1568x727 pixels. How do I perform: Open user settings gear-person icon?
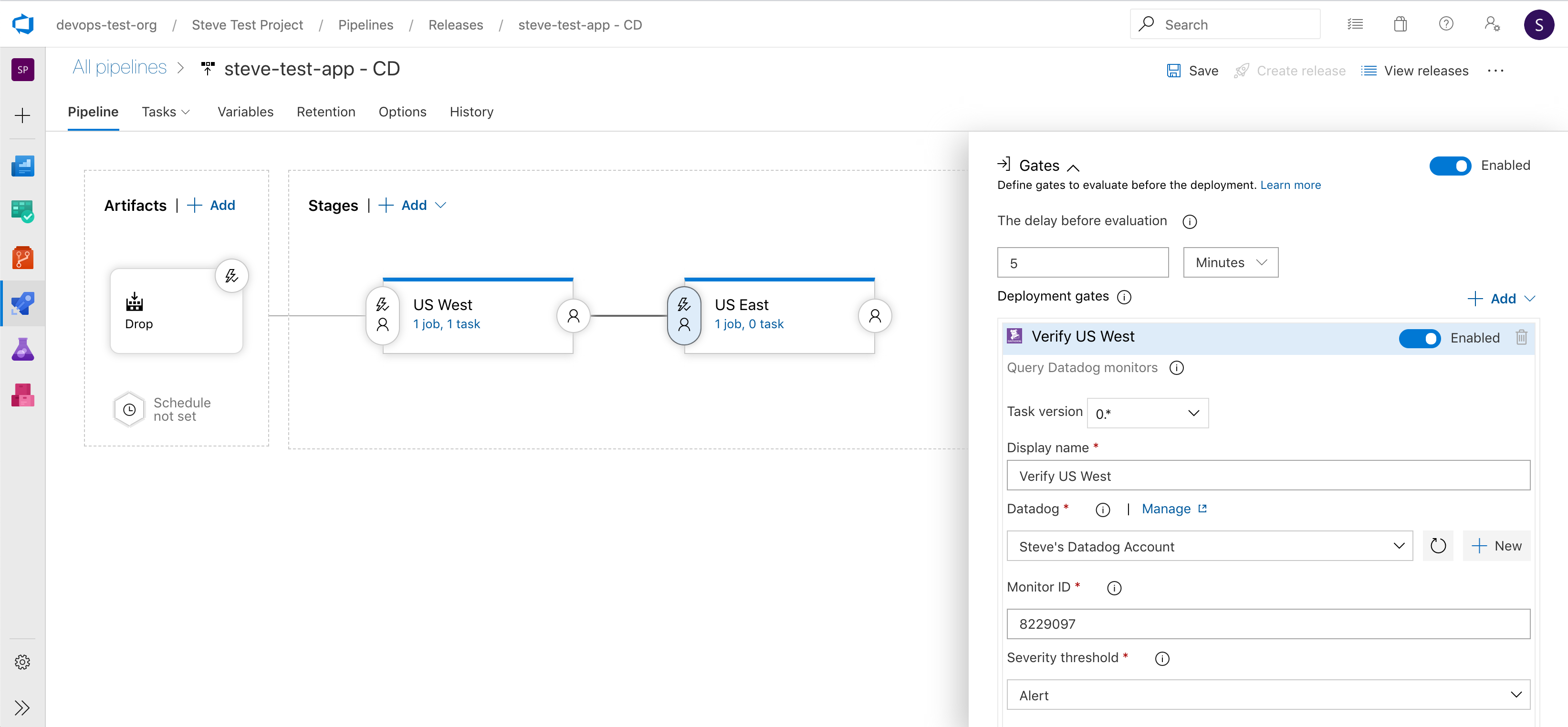(1492, 24)
